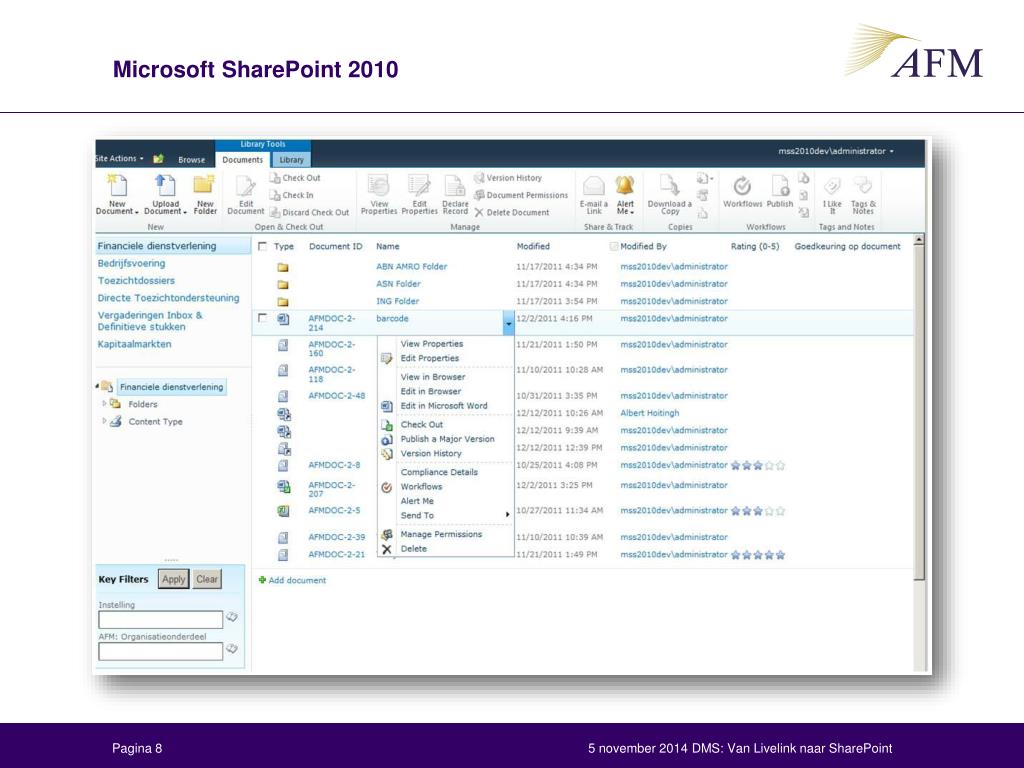
Task: Click the Edit Document ribbon icon
Action: pos(246,186)
